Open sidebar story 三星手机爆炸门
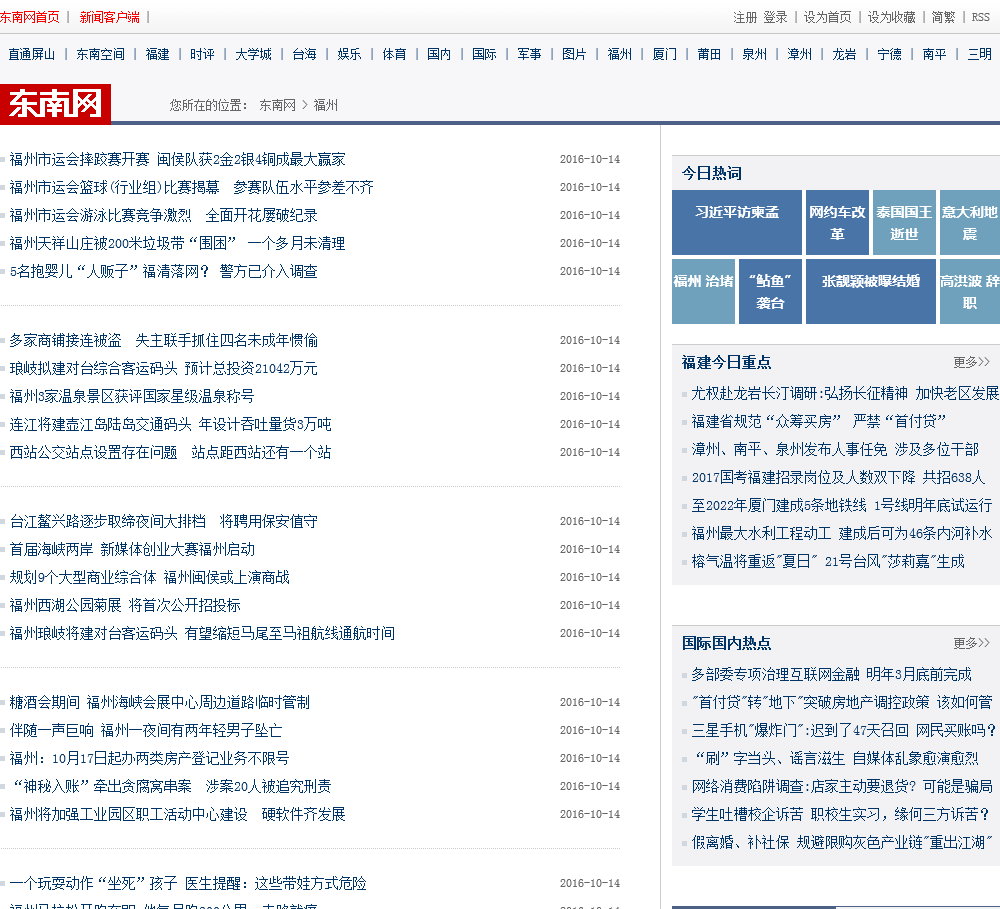The width and height of the screenshot is (1000, 909). coord(844,731)
